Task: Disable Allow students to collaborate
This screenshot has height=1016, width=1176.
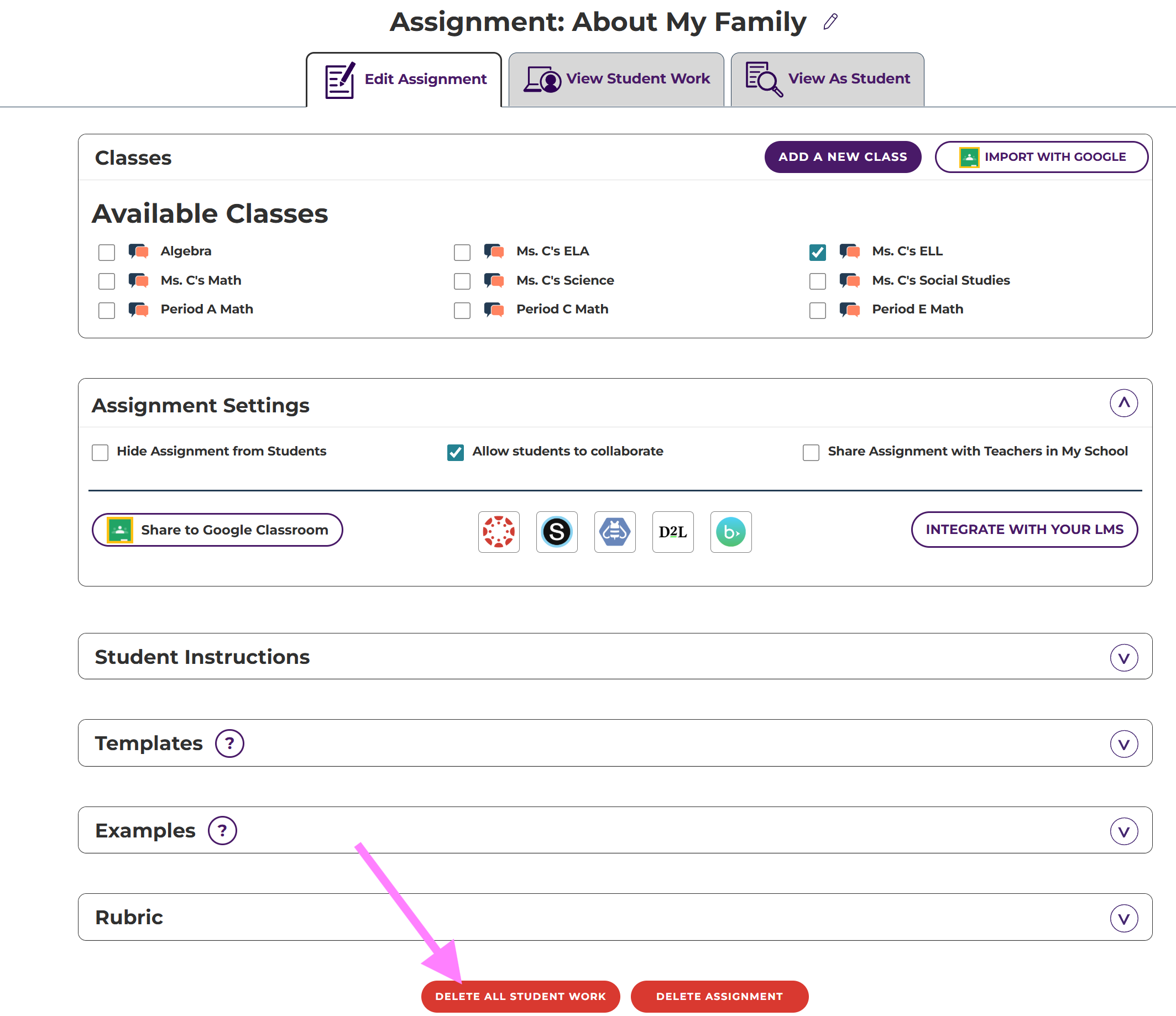Action: (455, 452)
